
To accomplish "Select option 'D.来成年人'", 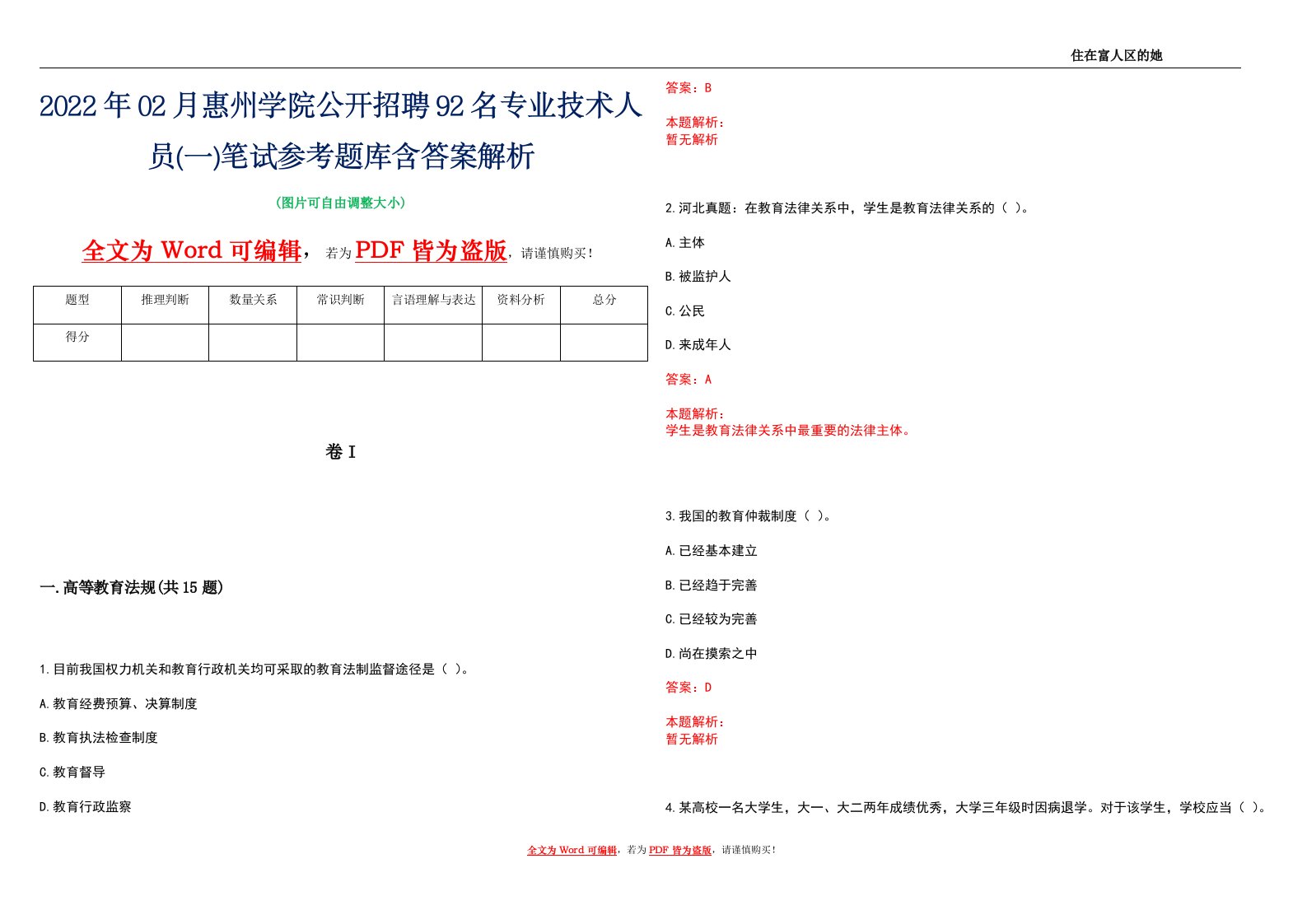I will (x=698, y=345).
